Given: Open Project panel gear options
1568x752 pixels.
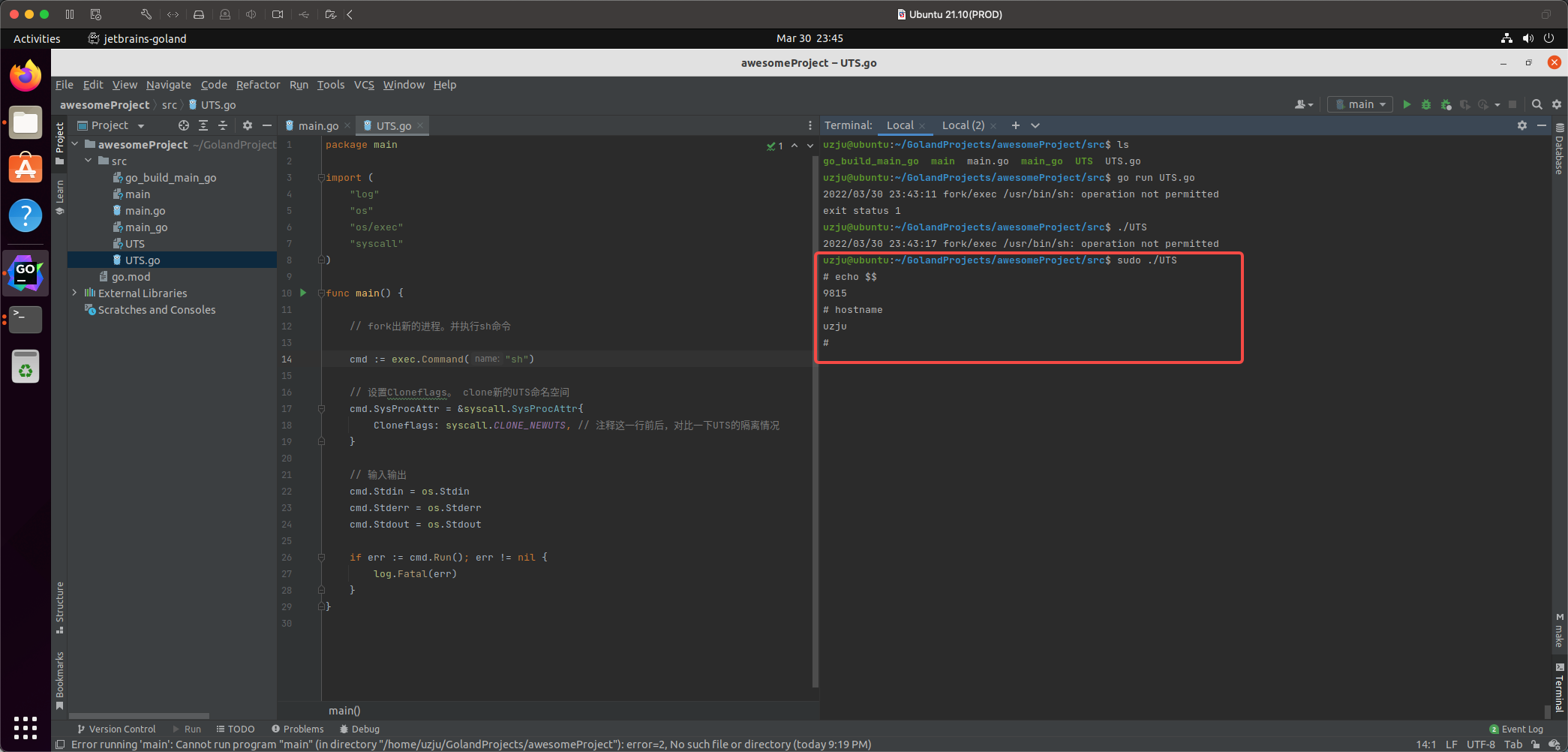Looking at the screenshot, I should click(248, 125).
